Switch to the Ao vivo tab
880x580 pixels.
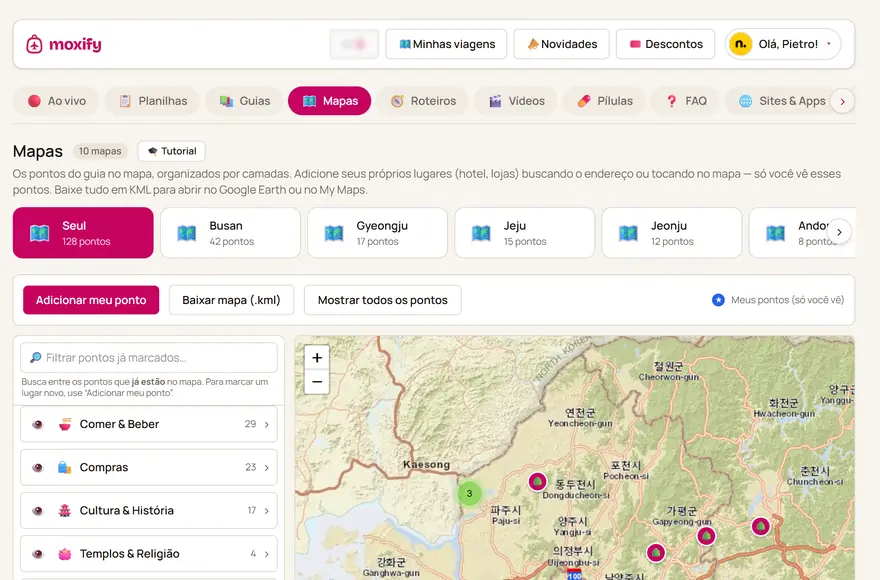coord(57,101)
